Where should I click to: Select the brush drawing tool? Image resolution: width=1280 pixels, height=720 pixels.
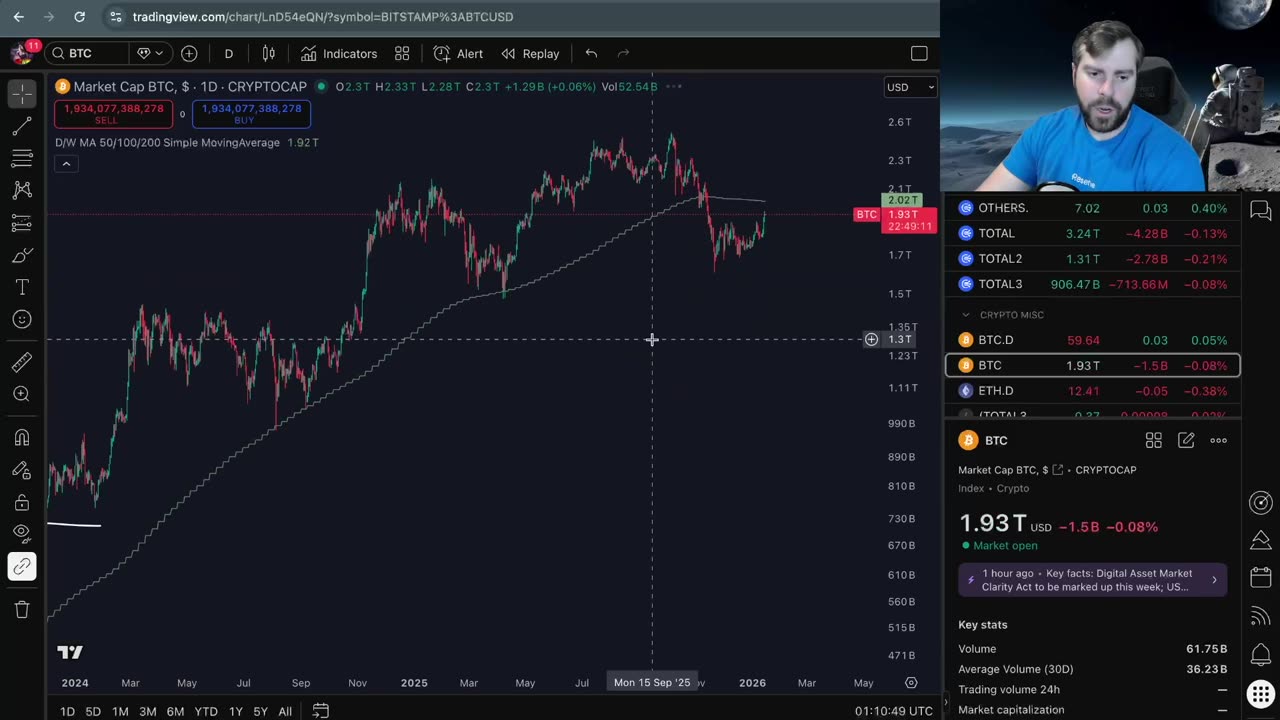click(x=21, y=256)
